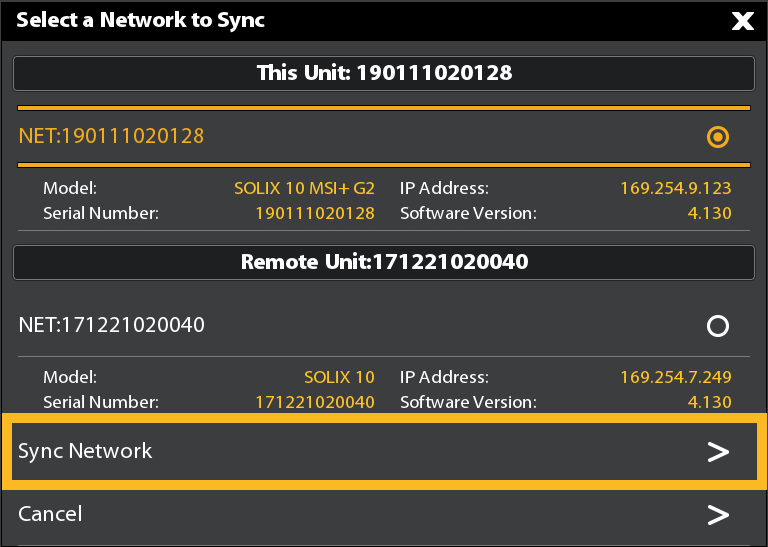Viewport: 768px width, 547px height.
Task: Click the Cancel row arrow
Action: [x=718, y=514]
